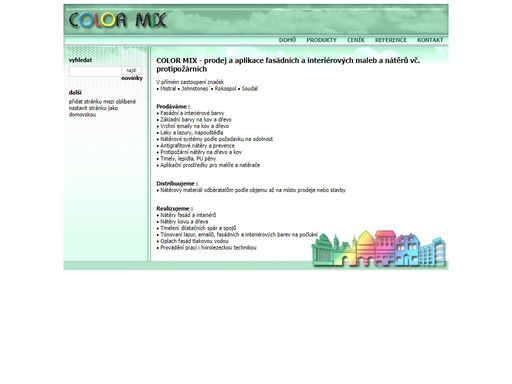Click the vyhledat sidebar label
The height and width of the screenshot is (384, 512).
point(80,60)
